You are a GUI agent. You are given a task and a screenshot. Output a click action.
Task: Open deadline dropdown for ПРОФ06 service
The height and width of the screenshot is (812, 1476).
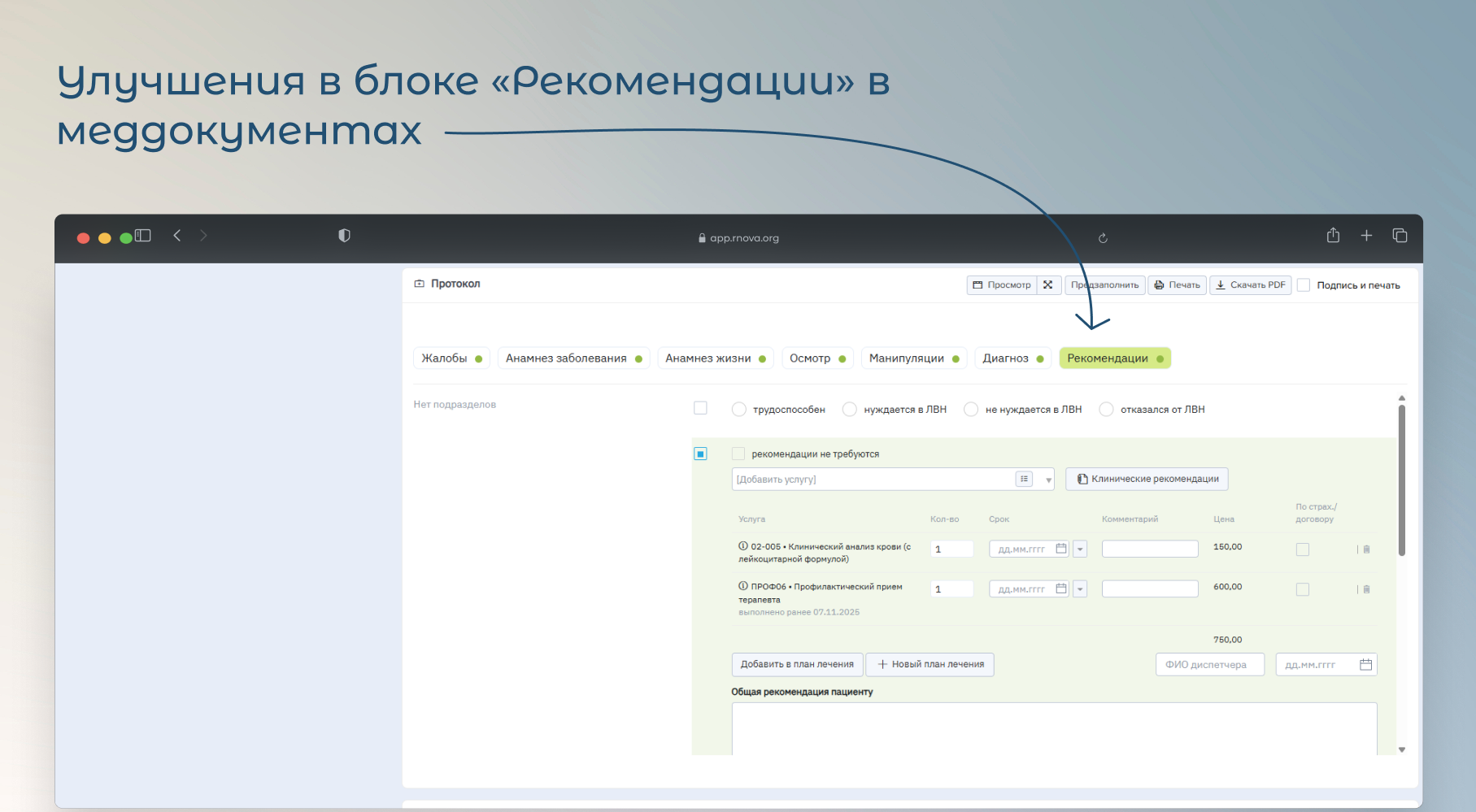pos(1080,589)
